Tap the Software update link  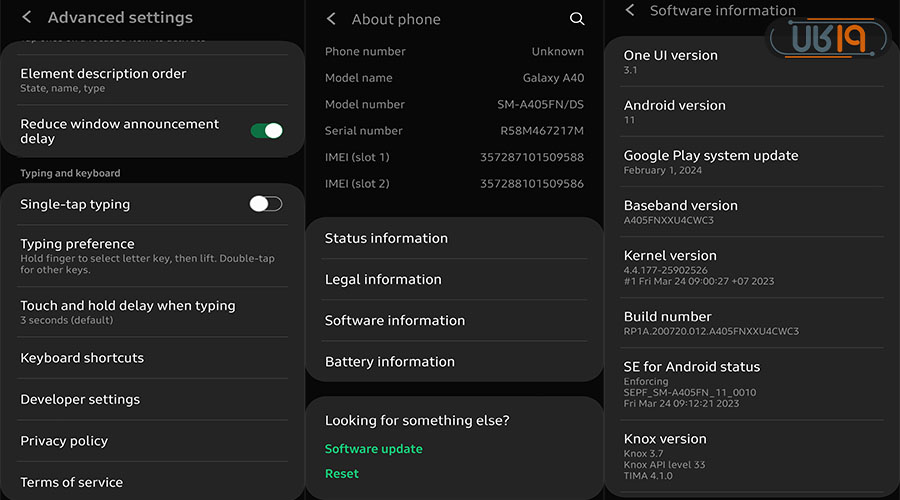pos(374,449)
